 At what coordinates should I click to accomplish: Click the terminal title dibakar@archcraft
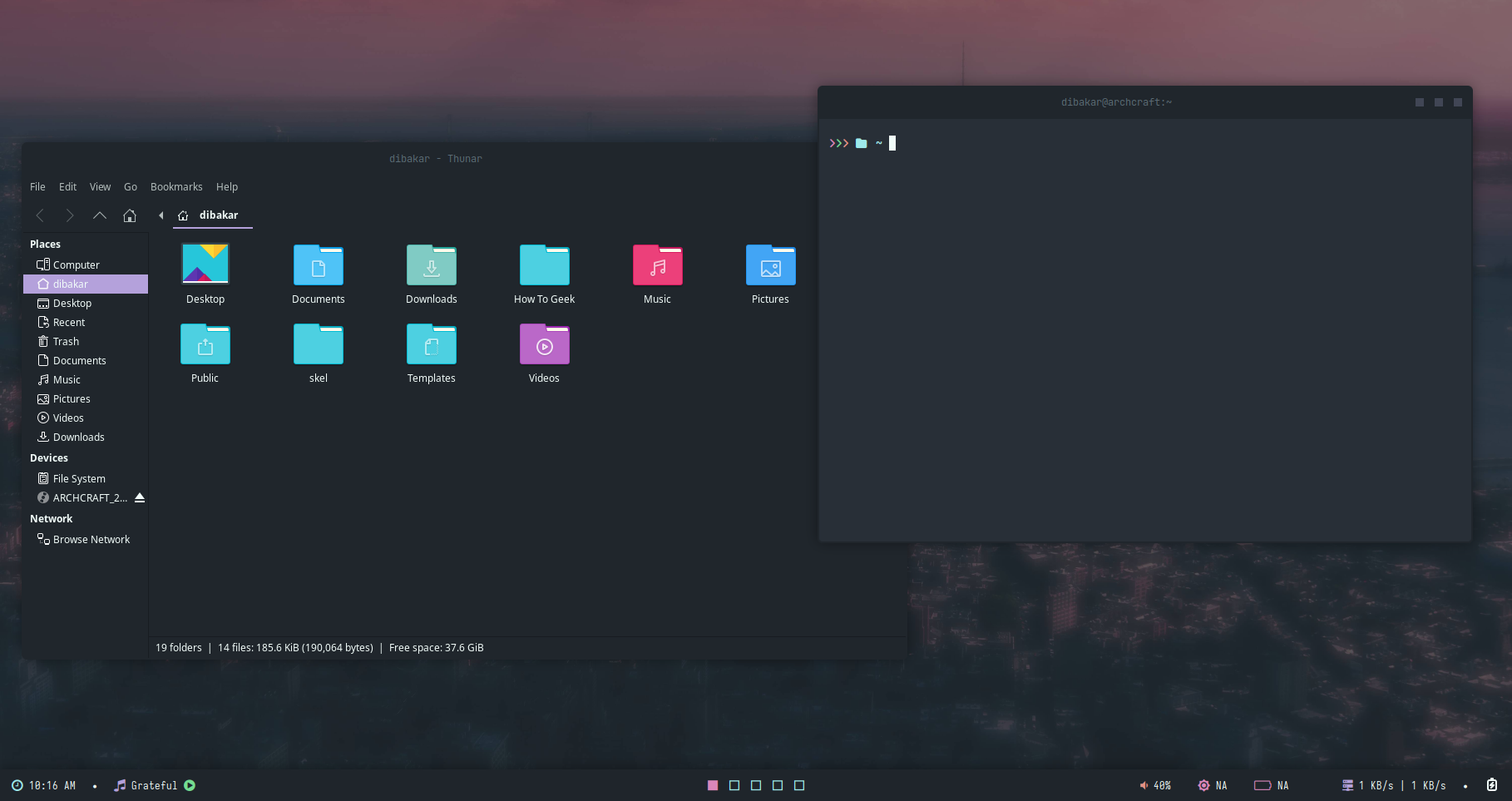pyautogui.click(x=1116, y=102)
